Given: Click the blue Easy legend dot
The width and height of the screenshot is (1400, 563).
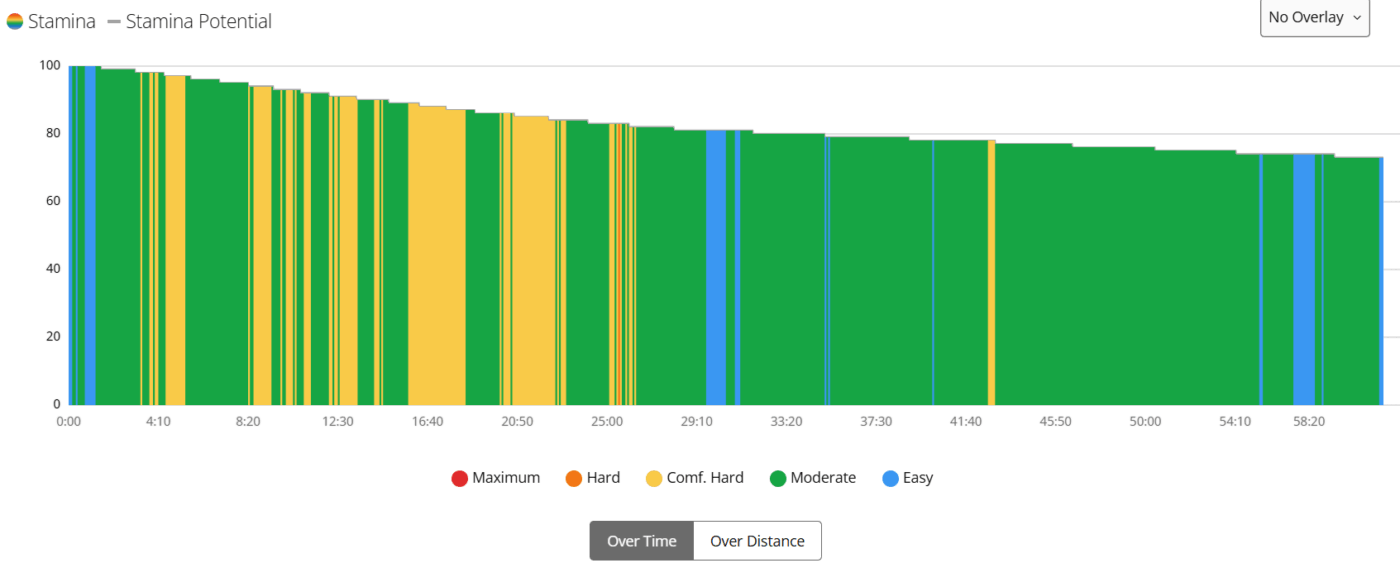Looking at the screenshot, I should [891, 478].
